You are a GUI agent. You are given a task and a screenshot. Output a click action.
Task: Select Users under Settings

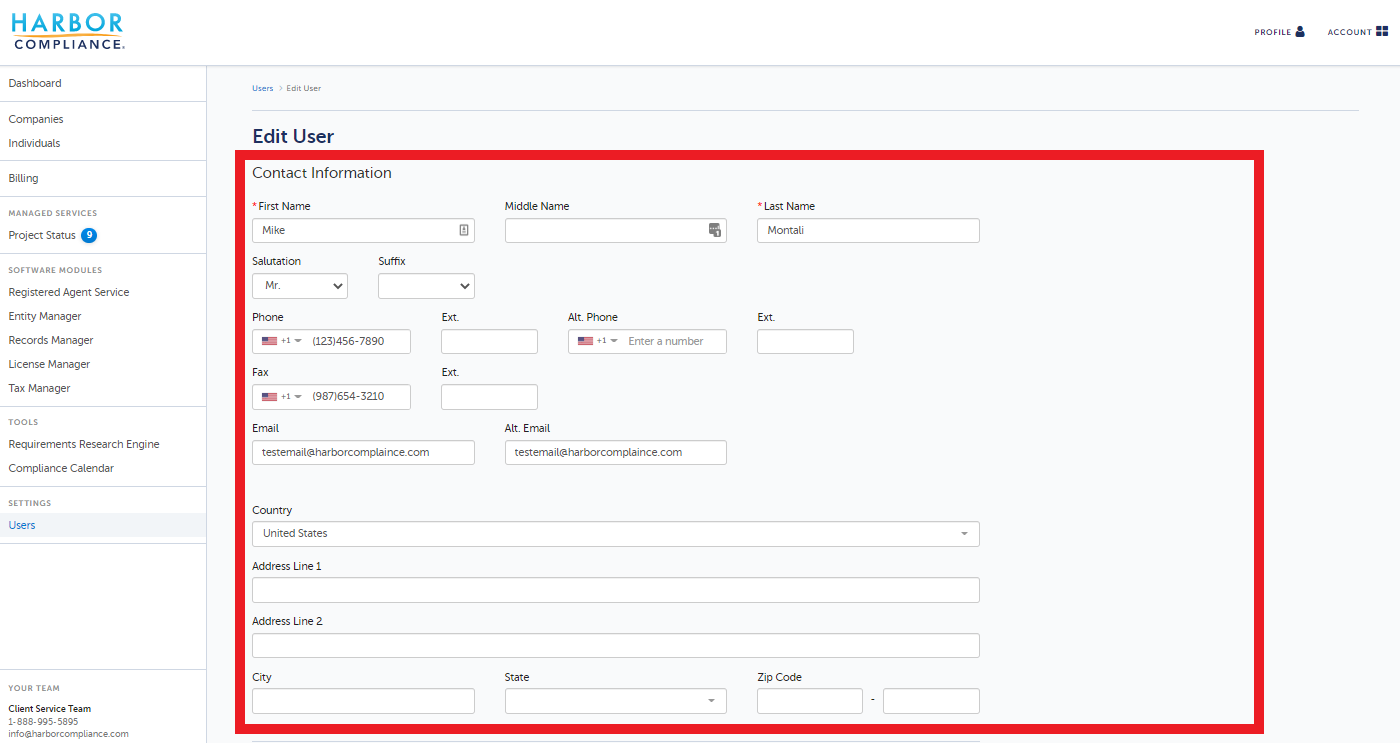[22, 525]
